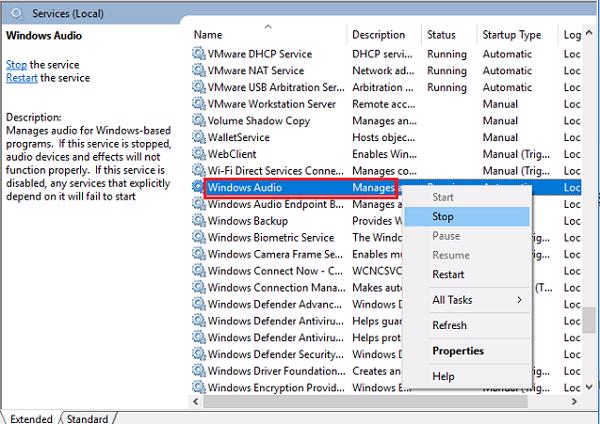Switch to the Standard tab
Screen dimensions: 600x424
[x=87, y=419]
